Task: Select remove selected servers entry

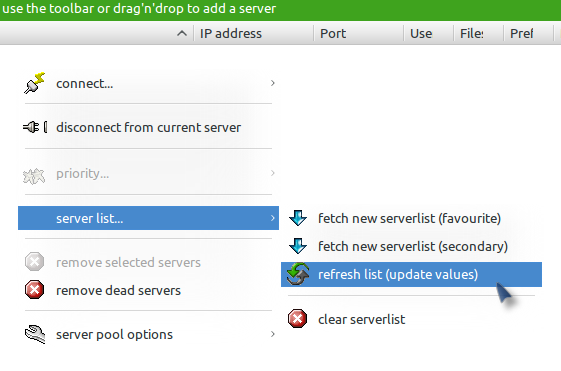Action: [148, 262]
